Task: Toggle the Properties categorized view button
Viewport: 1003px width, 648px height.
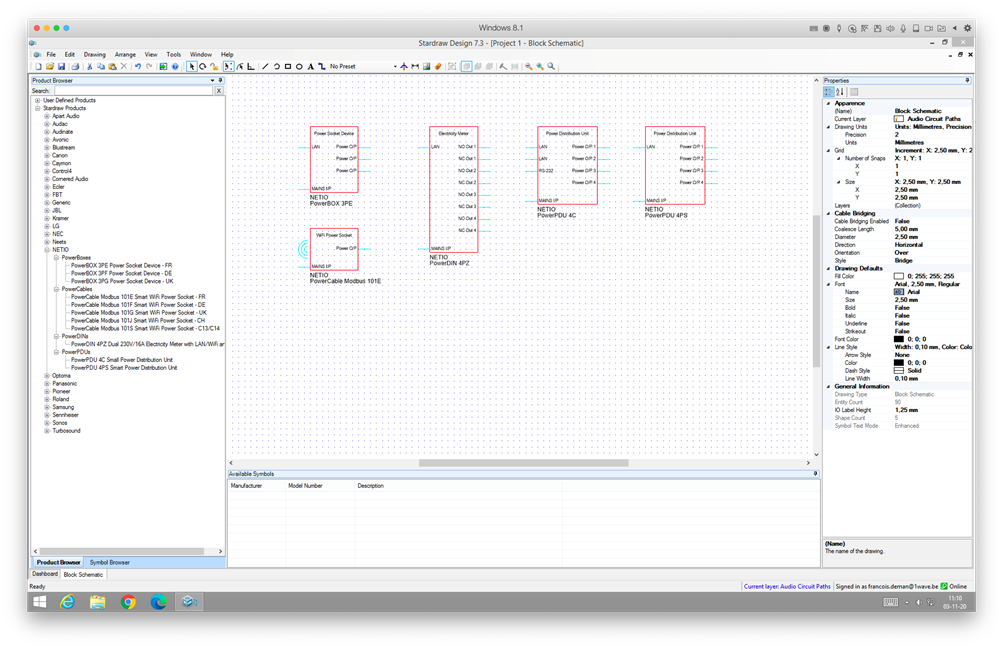Action: 829,92
